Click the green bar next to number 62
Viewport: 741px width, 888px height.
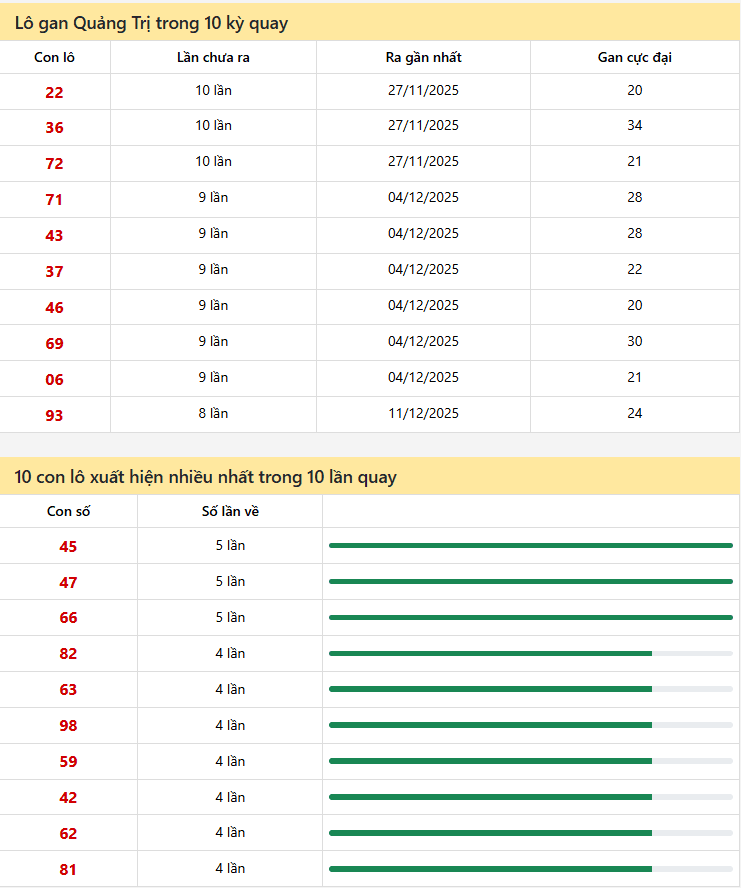(530, 833)
